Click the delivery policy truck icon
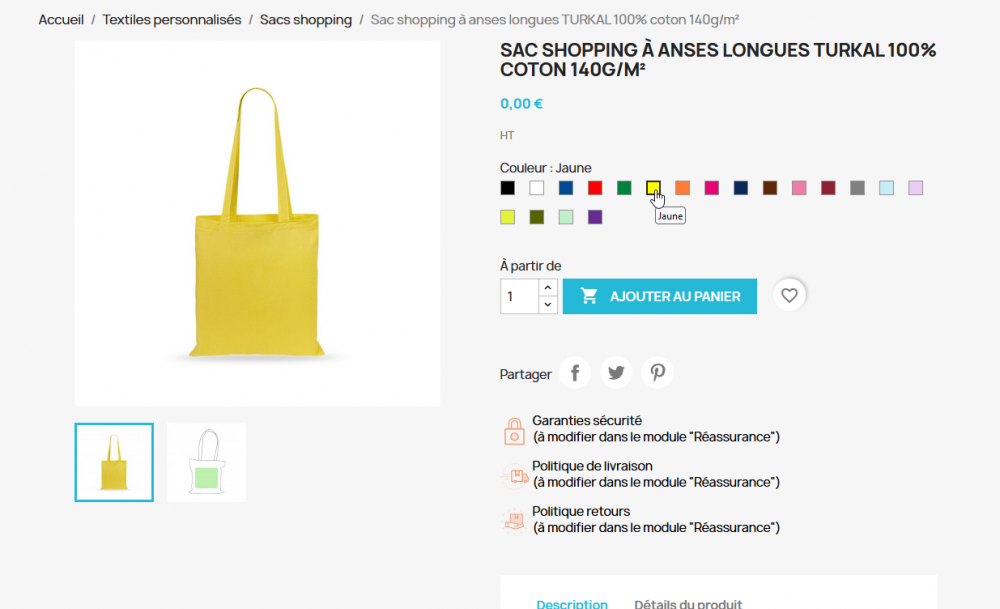This screenshot has width=1000, height=609. pyautogui.click(x=514, y=475)
